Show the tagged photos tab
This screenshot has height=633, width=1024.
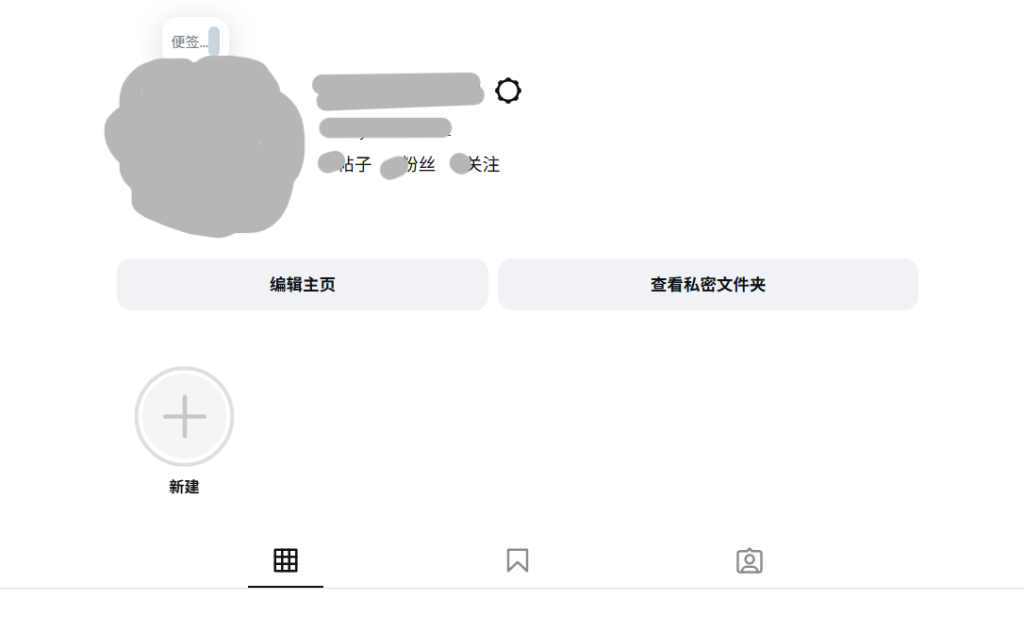coord(749,560)
